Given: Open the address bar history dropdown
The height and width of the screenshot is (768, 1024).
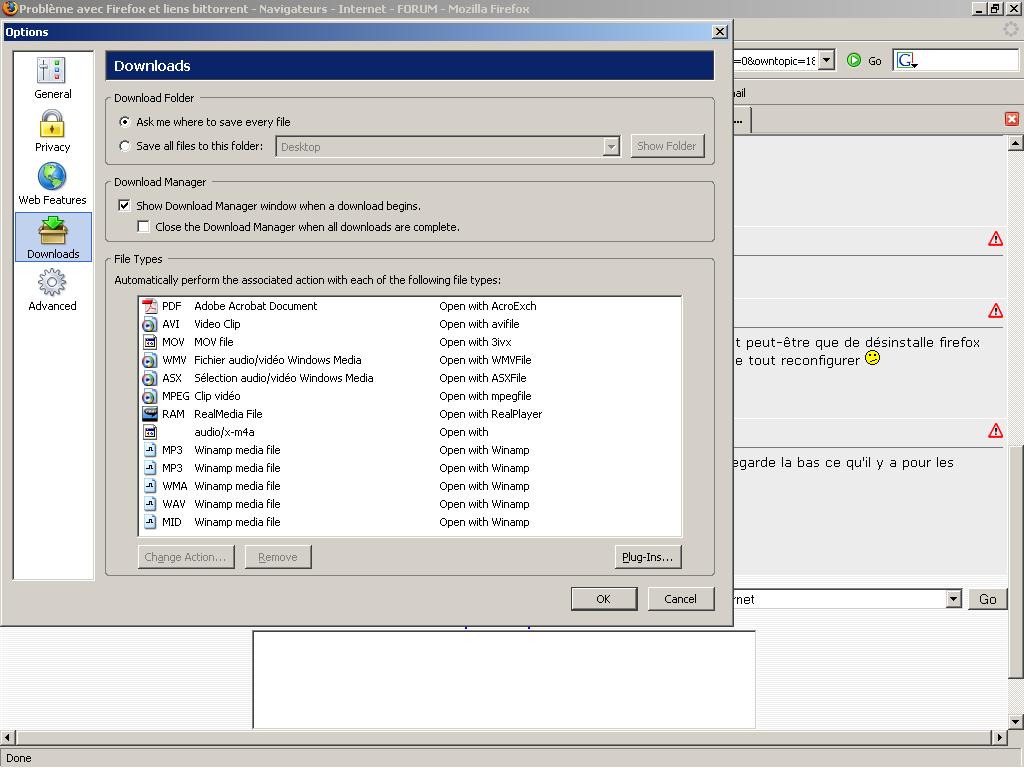Looking at the screenshot, I should pyautogui.click(x=826, y=61).
